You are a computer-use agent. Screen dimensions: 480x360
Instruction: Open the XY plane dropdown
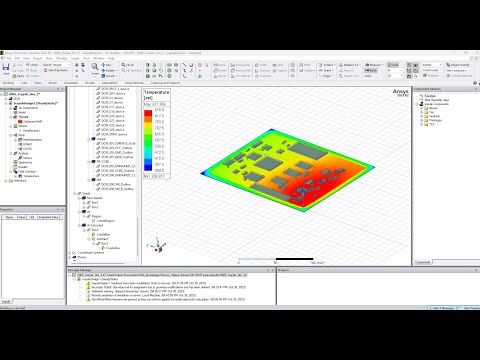(395, 70)
